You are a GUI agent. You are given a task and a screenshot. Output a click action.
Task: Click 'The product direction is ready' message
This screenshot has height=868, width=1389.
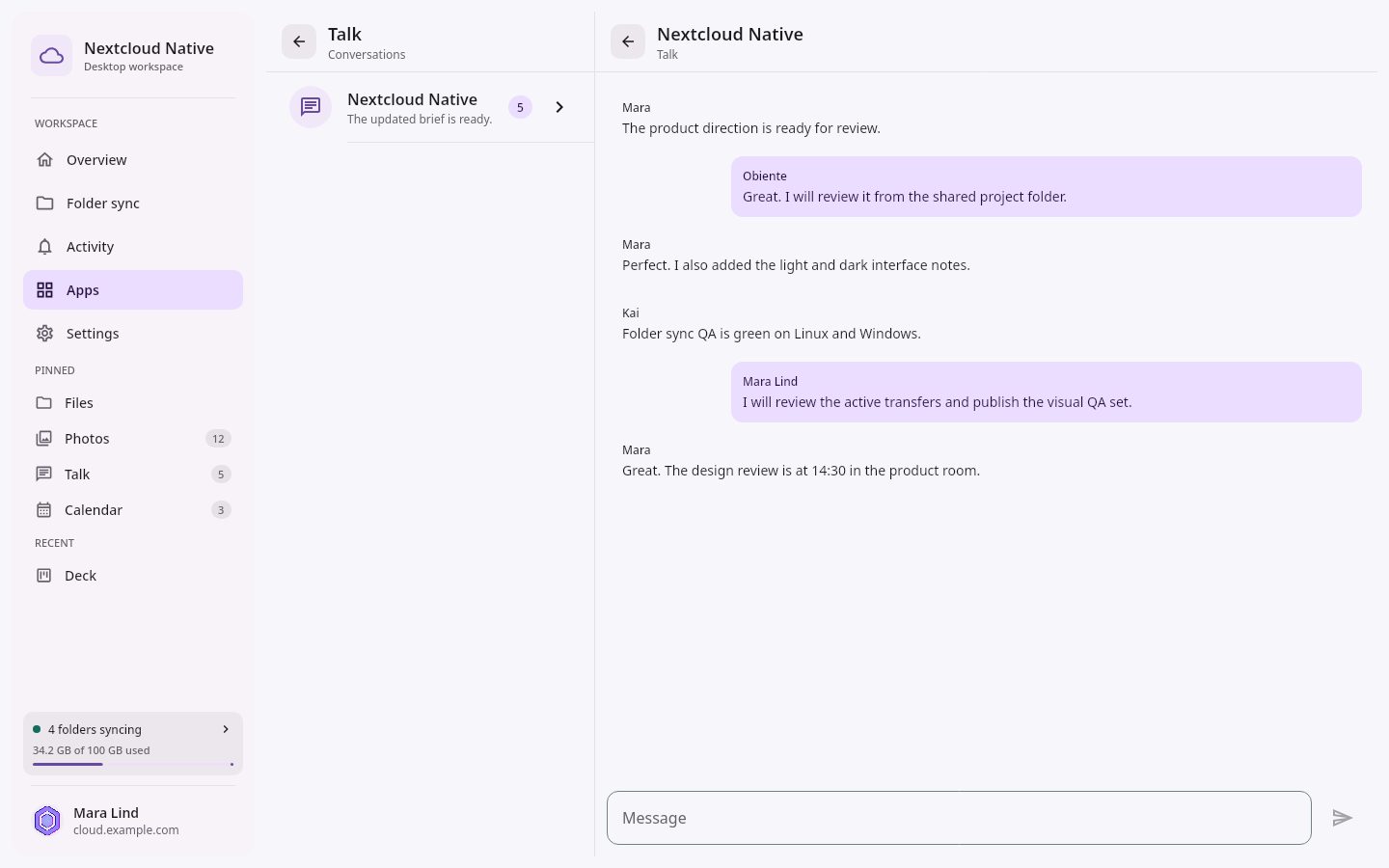click(751, 128)
